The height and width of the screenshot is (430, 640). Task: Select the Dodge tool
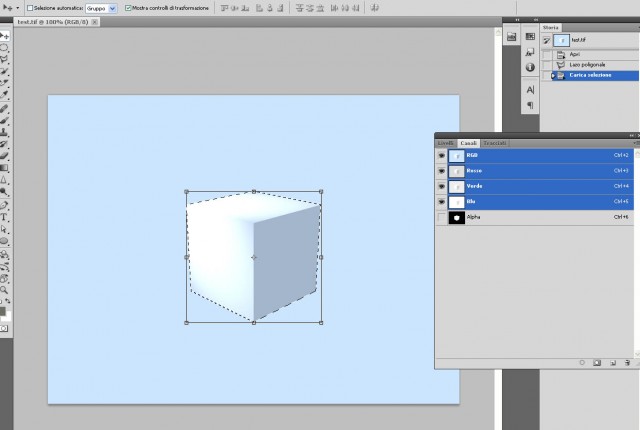click(x=4, y=191)
